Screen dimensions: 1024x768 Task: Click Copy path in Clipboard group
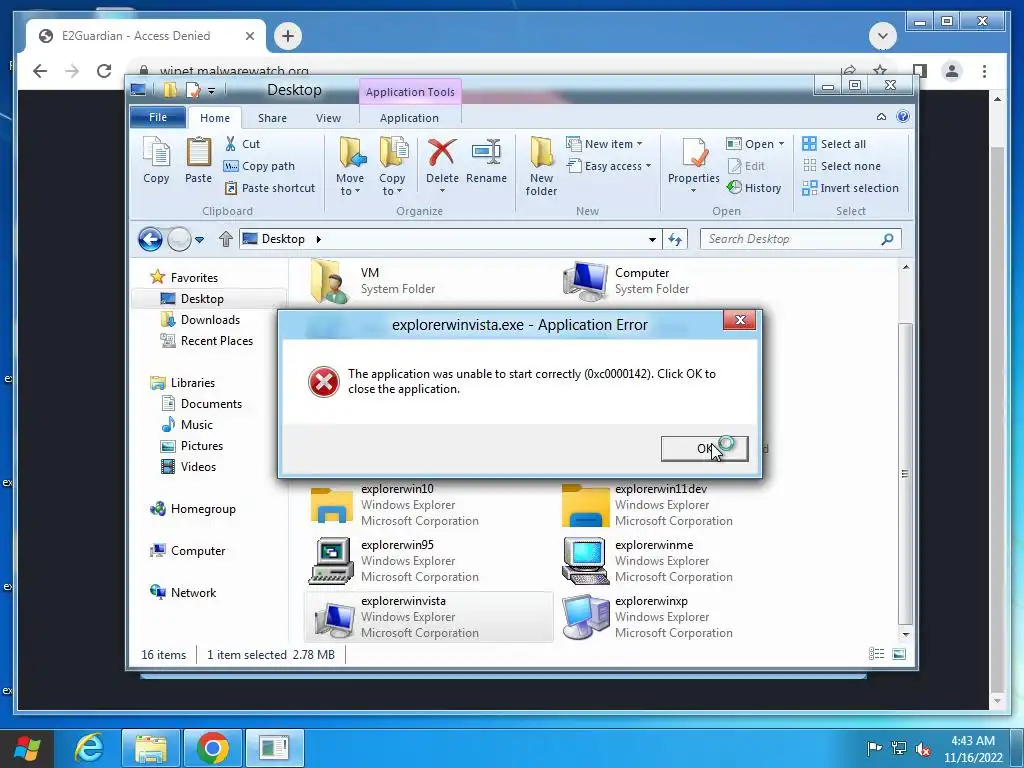(x=259, y=166)
